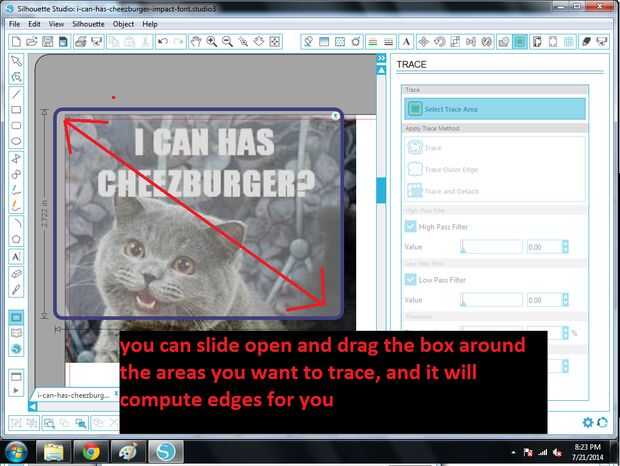
Task: Click the Undo arrow icon
Action: (x=163, y=42)
